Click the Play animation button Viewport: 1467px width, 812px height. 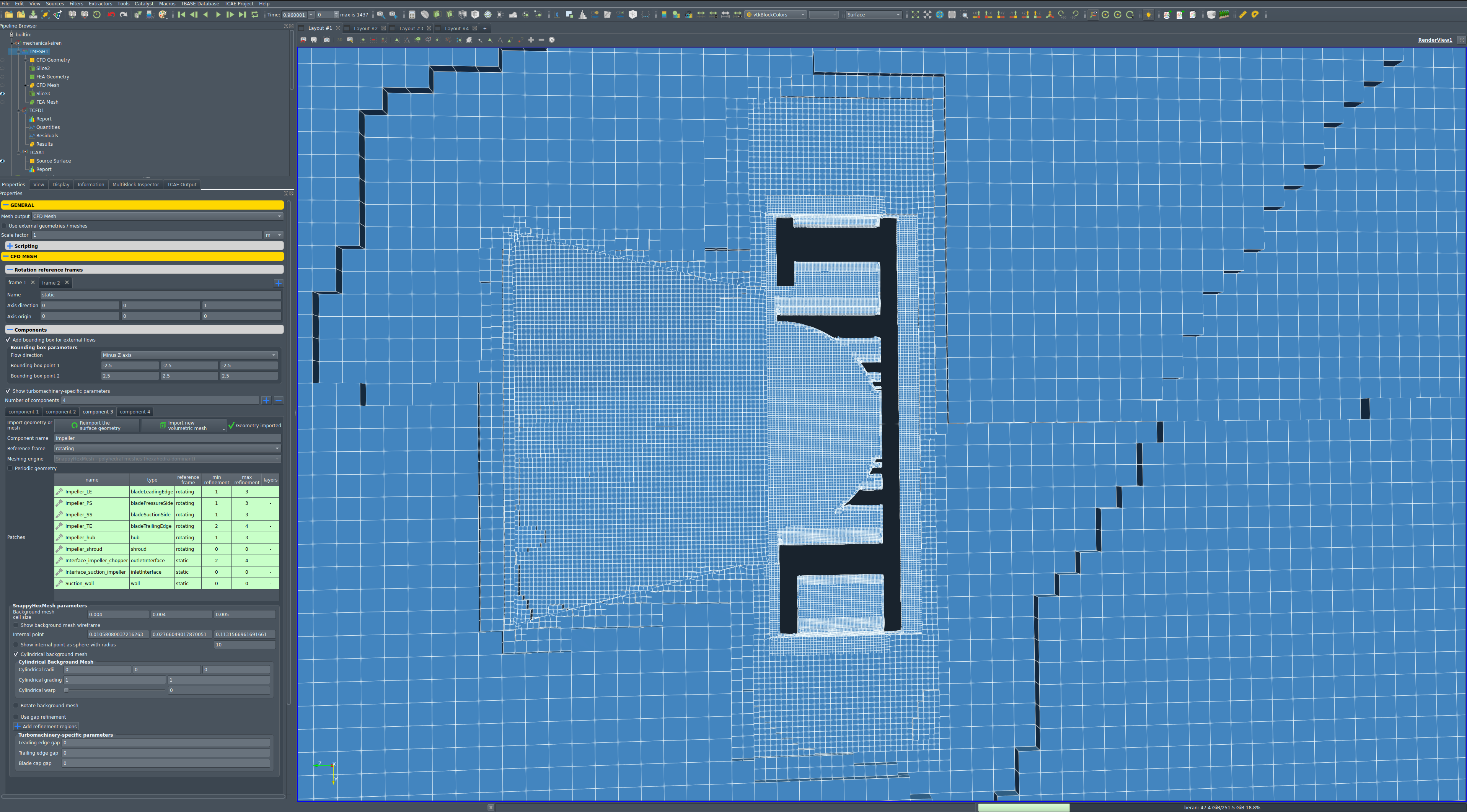pos(218,15)
